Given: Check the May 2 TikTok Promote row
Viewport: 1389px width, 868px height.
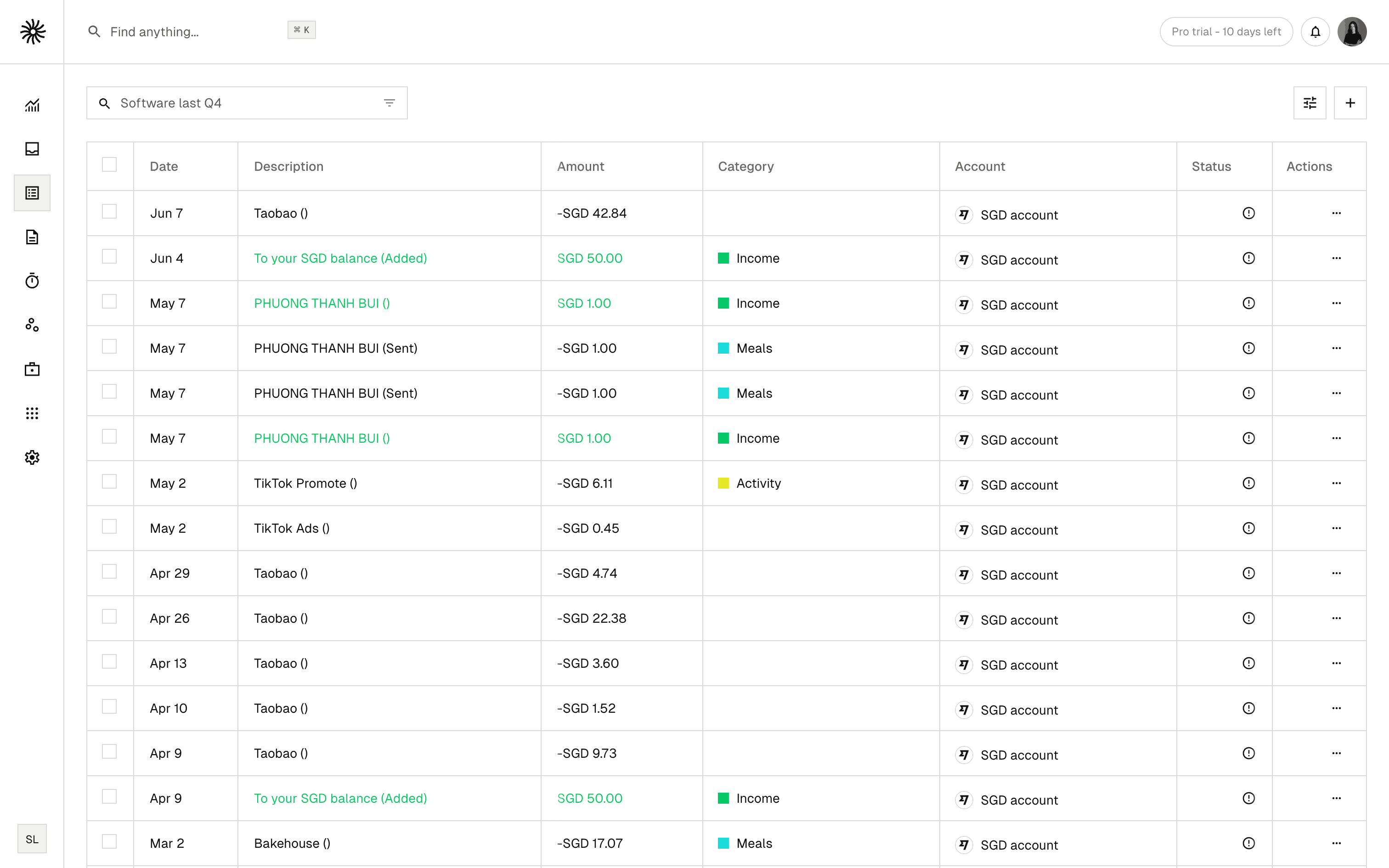Looking at the screenshot, I should [109, 483].
